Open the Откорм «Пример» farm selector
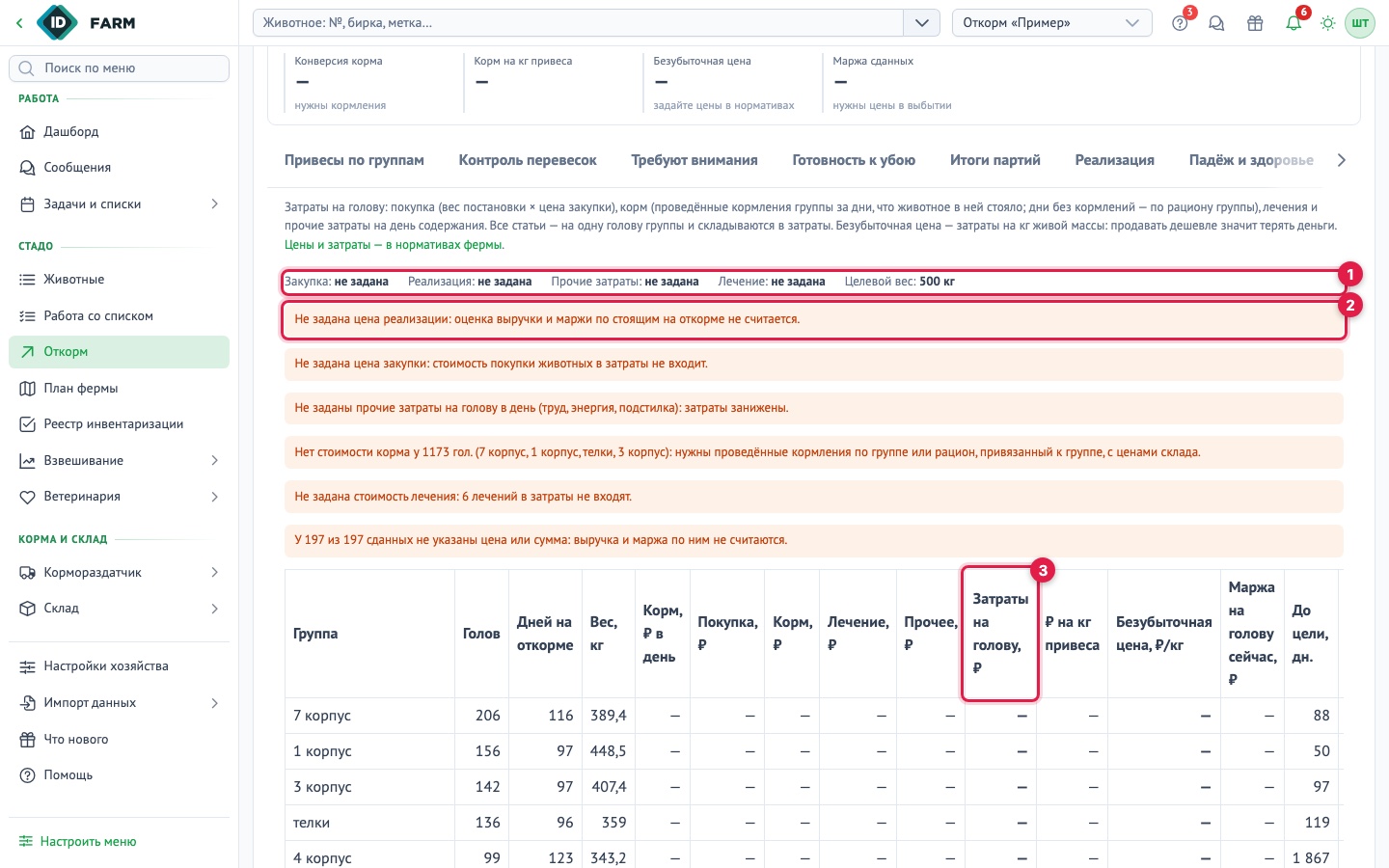This screenshot has height=868, width=1389. pyautogui.click(x=1051, y=23)
